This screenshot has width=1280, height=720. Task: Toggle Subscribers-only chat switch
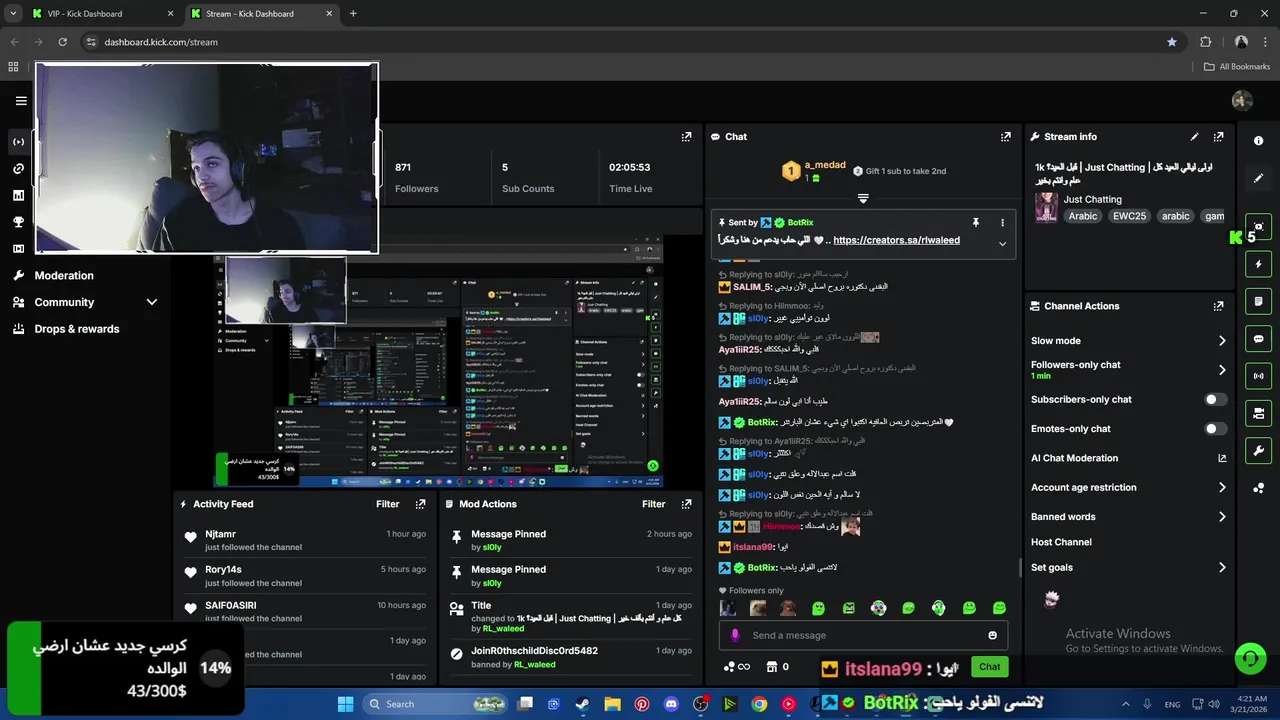(x=1215, y=399)
